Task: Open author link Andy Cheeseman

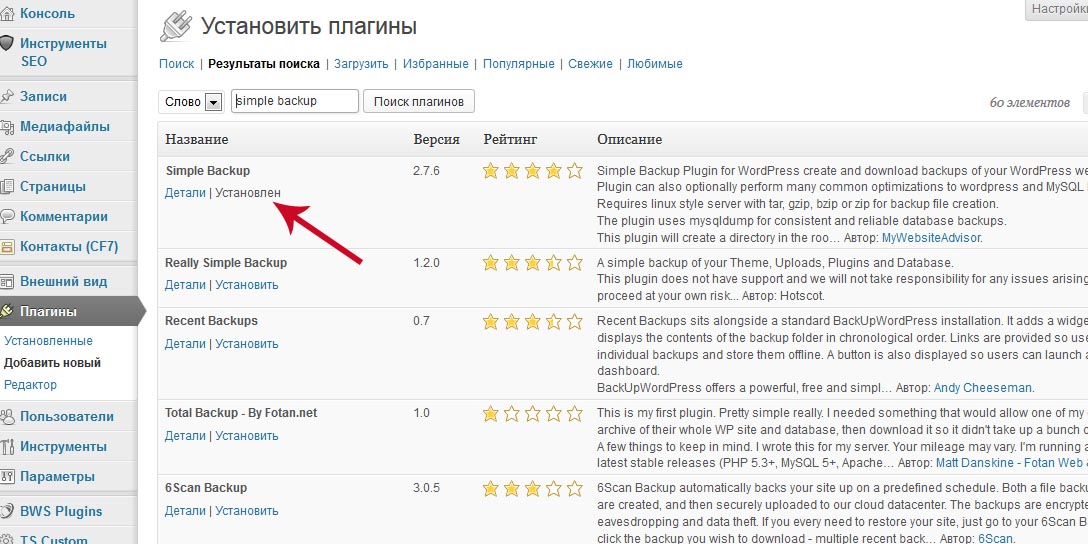Action: click(x=983, y=387)
